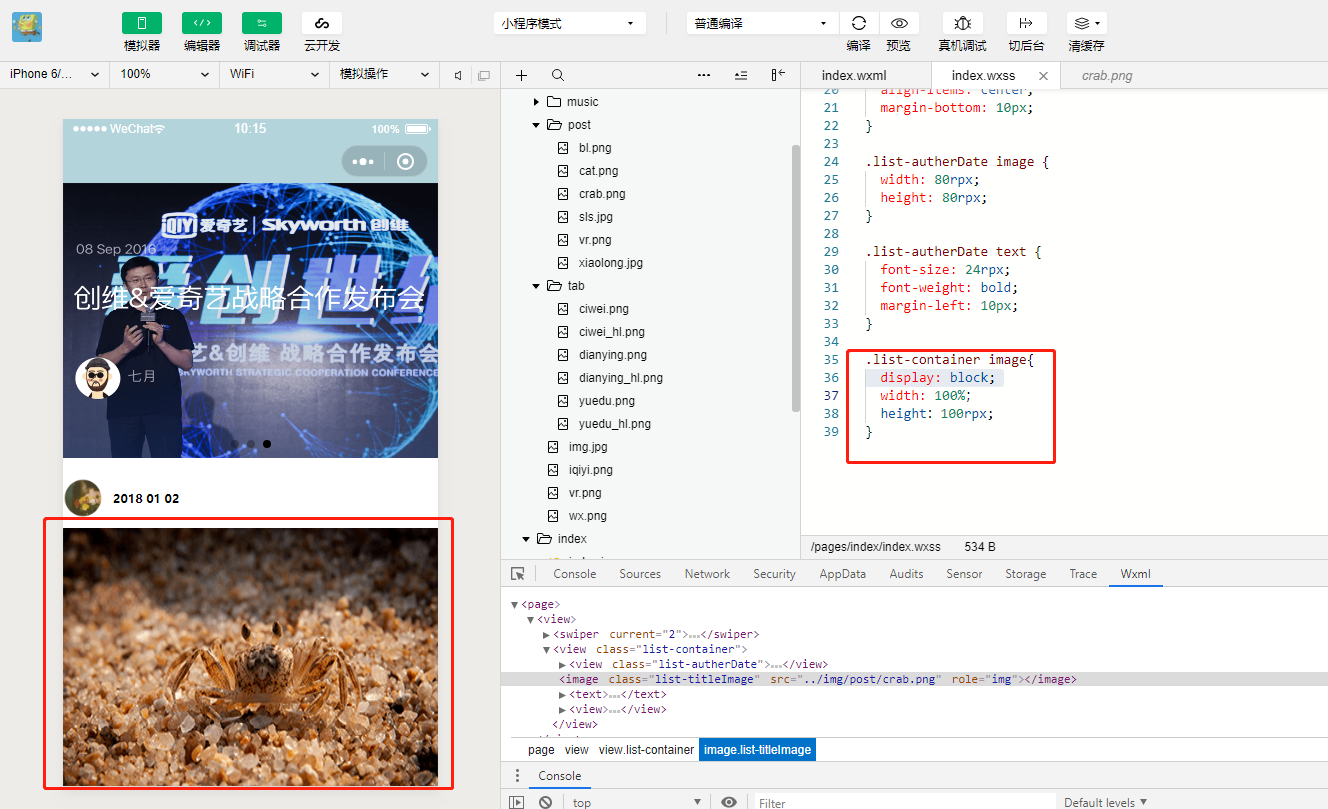Expand the music folder
Screen dimensions: 1328x809
[537, 102]
